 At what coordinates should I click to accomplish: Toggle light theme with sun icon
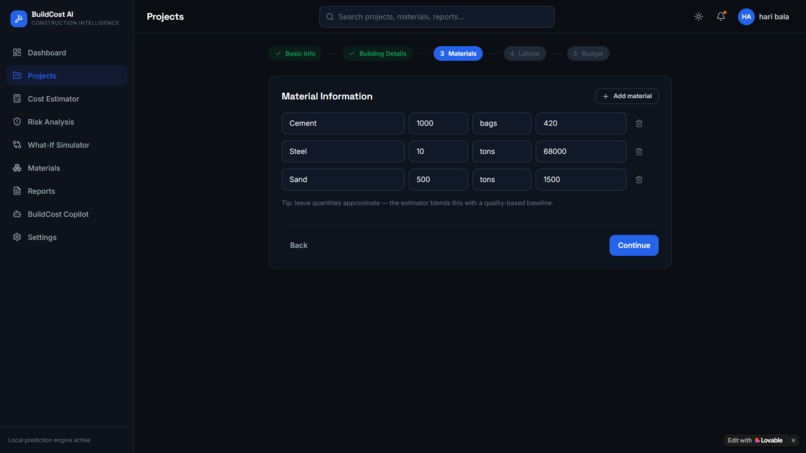point(698,16)
